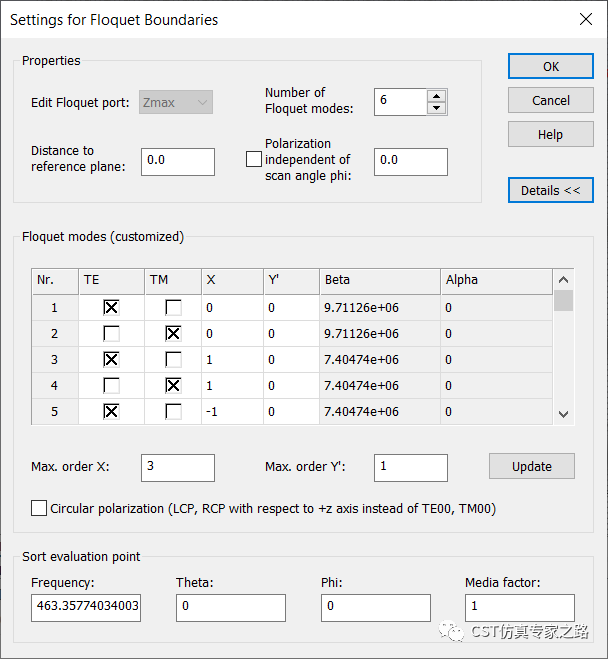Click the Cancel button

point(550,100)
